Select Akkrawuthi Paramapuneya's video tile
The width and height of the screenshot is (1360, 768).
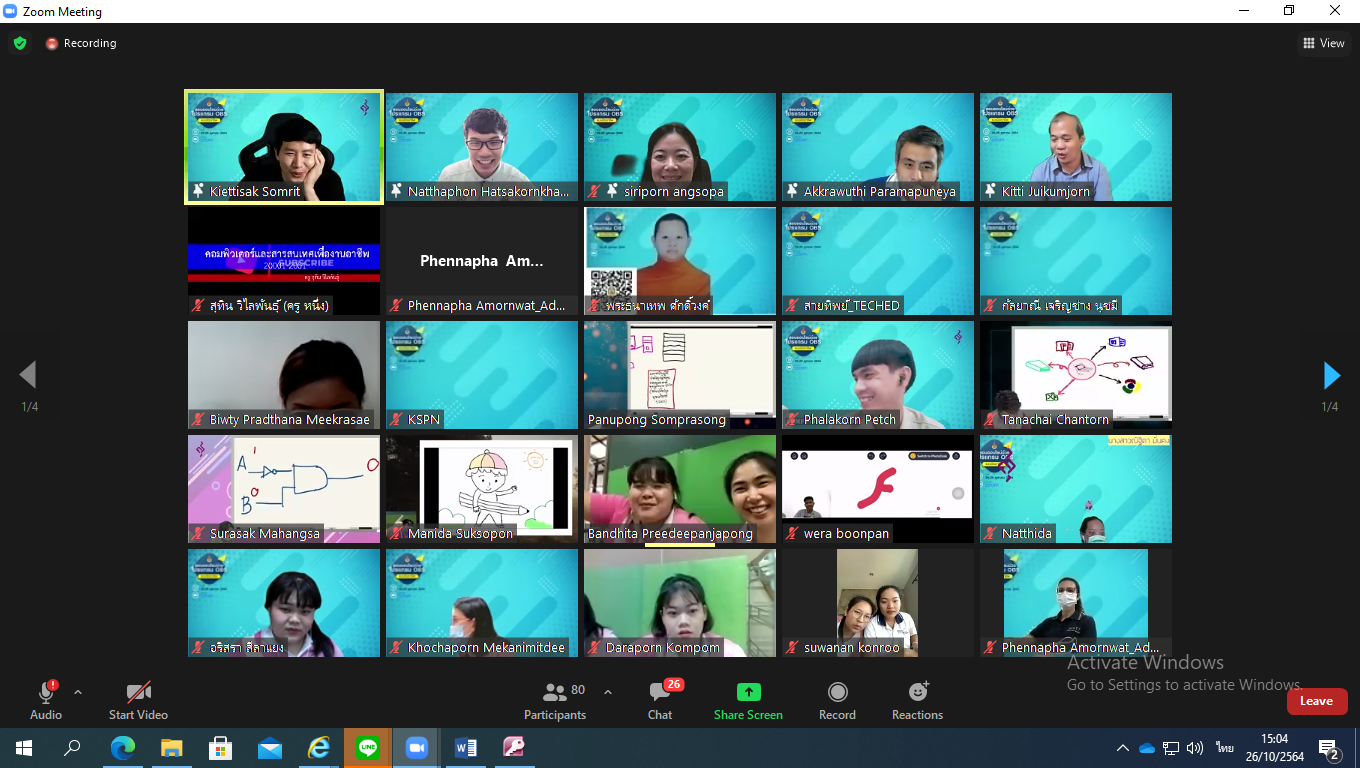click(x=878, y=147)
